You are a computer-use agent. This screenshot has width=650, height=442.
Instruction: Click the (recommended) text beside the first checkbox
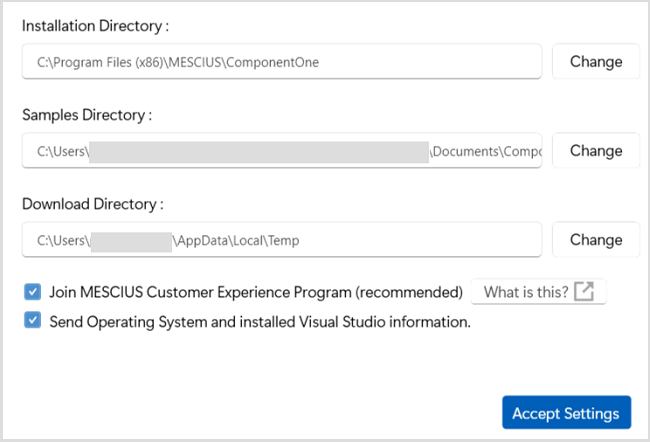414,292
